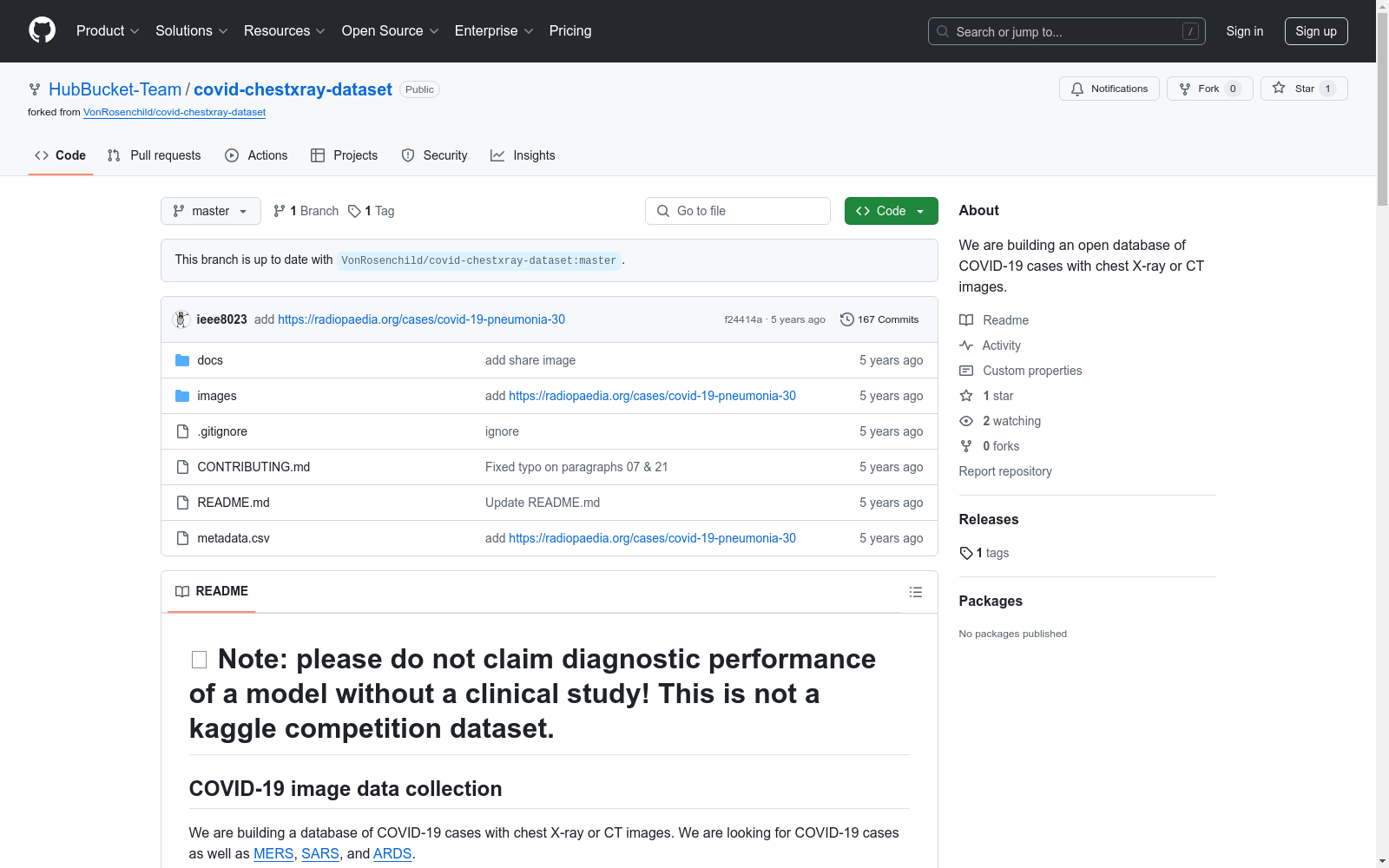
Task: Click the Sign in link
Action: pyautogui.click(x=1245, y=31)
